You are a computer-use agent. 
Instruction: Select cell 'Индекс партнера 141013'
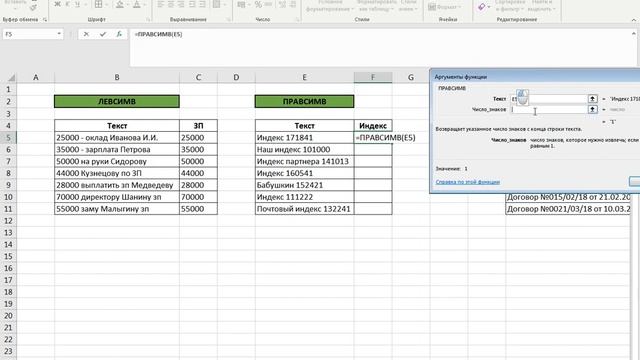[304, 161]
